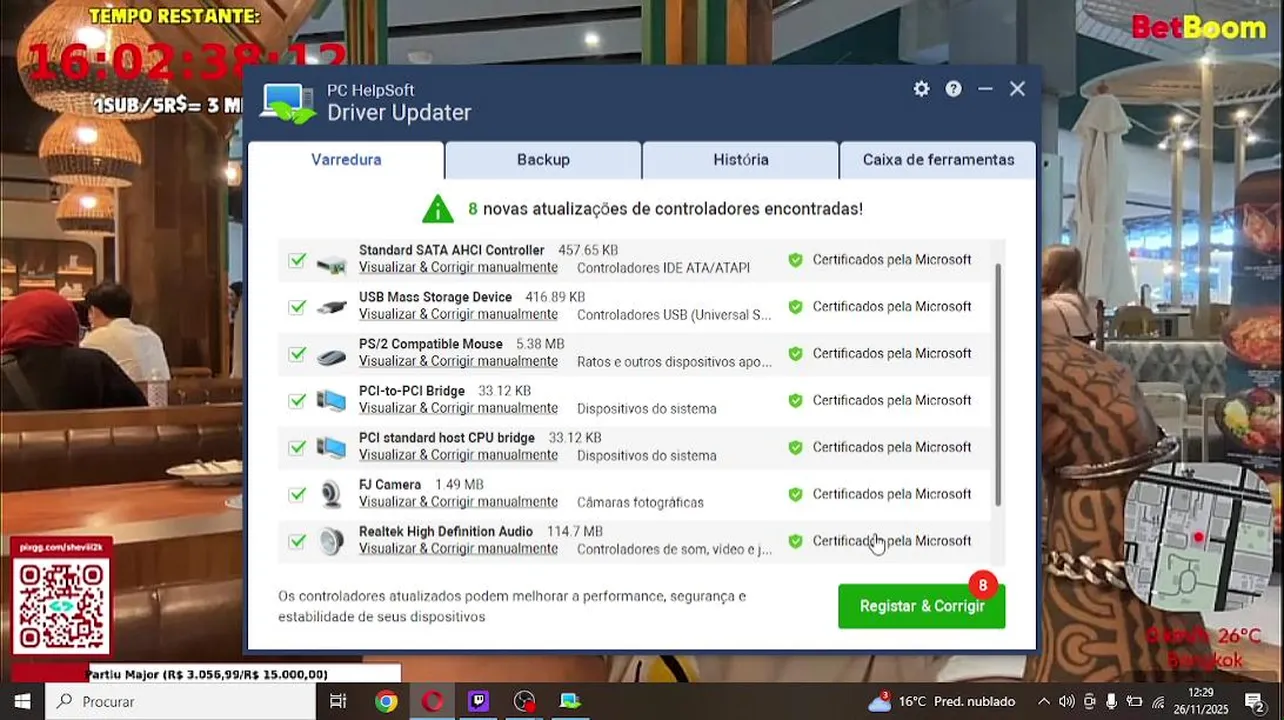Click the green shield in the FJ Camera row
The width and height of the screenshot is (1284, 720).
[795, 494]
